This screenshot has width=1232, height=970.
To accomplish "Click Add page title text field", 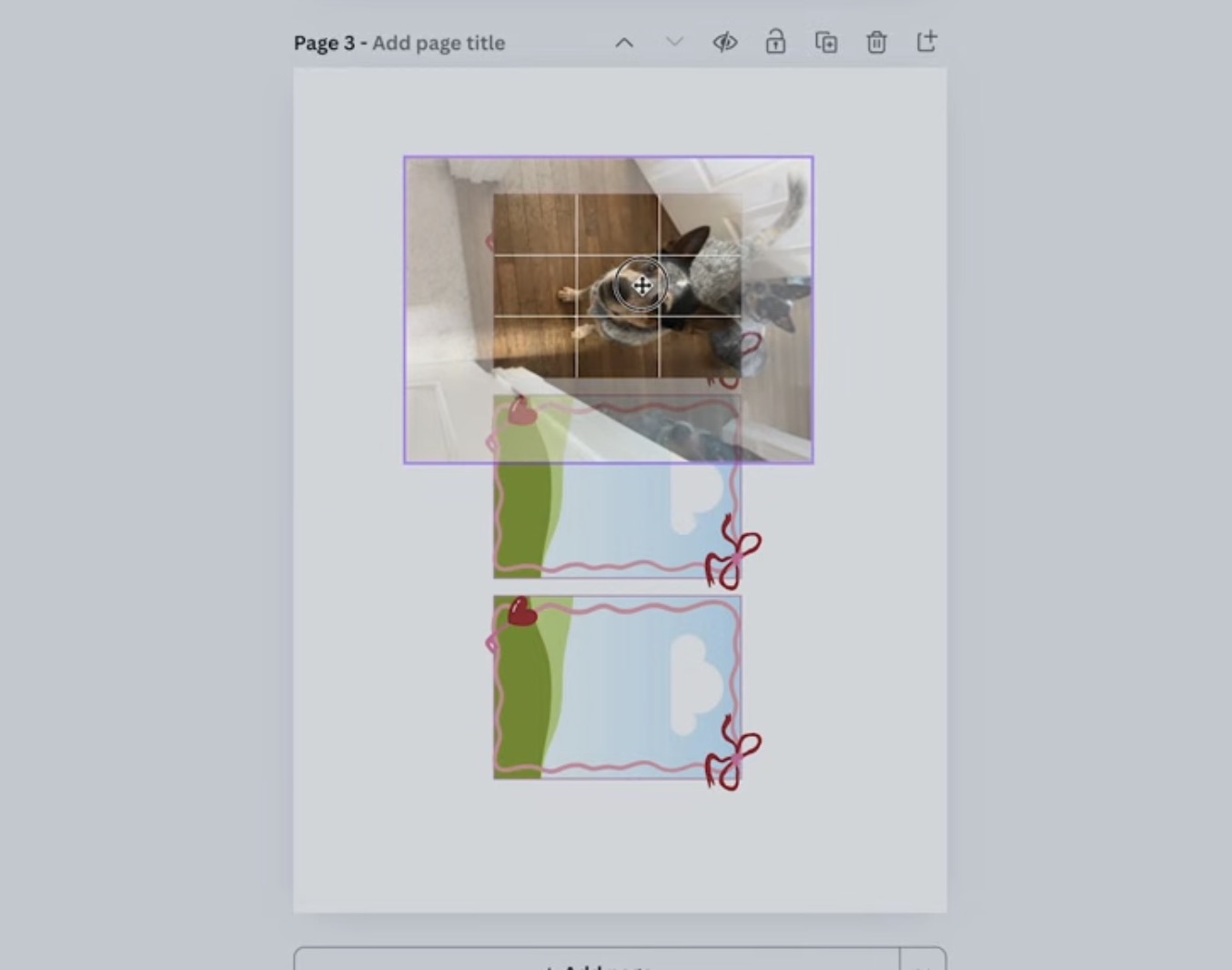I will pyautogui.click(x=439, y=42).
